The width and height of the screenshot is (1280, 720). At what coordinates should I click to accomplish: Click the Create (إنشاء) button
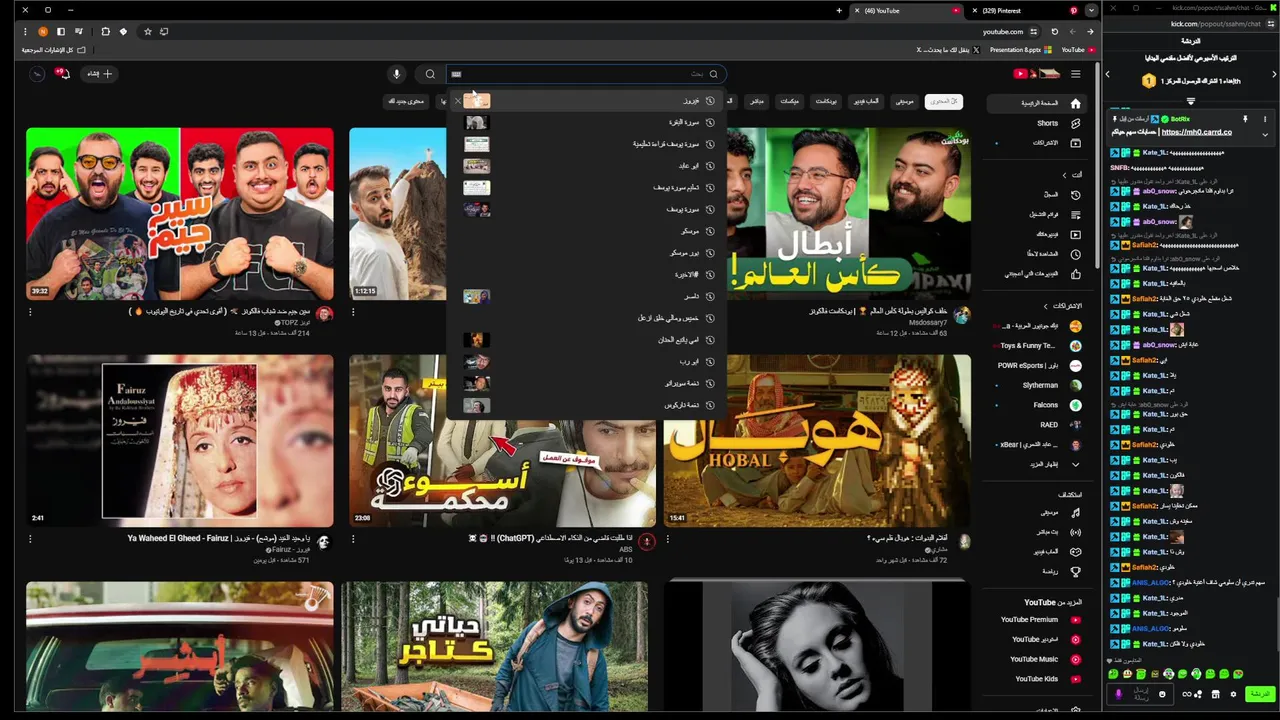click(98, 74)
